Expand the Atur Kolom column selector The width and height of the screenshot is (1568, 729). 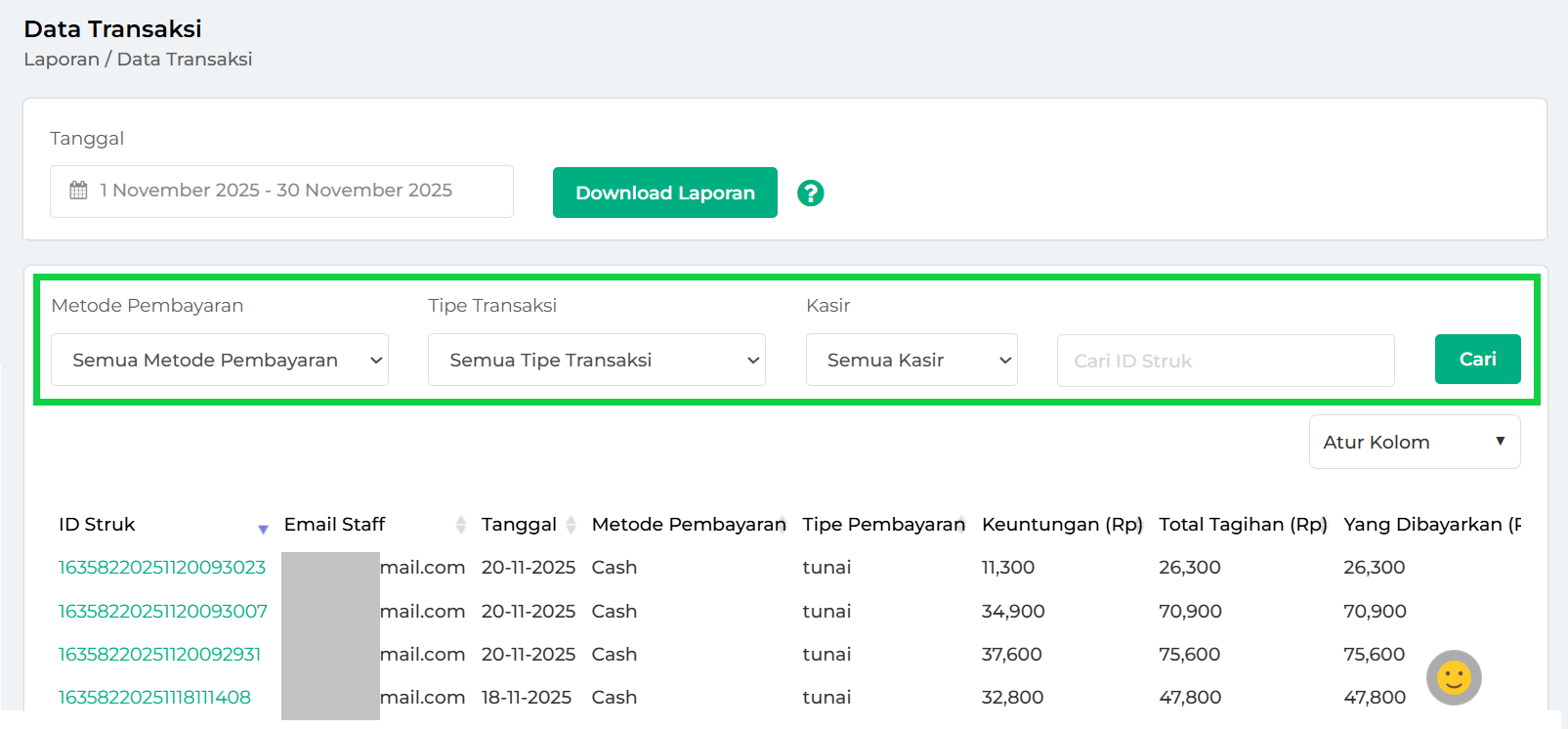tap(1414, 443)
